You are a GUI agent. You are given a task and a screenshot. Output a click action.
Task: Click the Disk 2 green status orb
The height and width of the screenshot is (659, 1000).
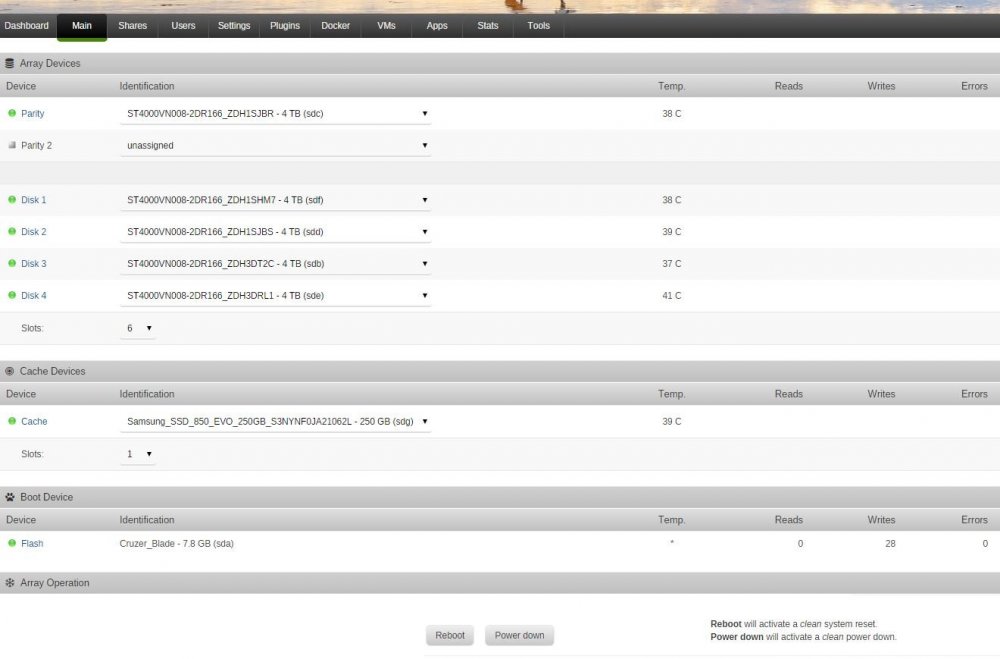[11, 232]
